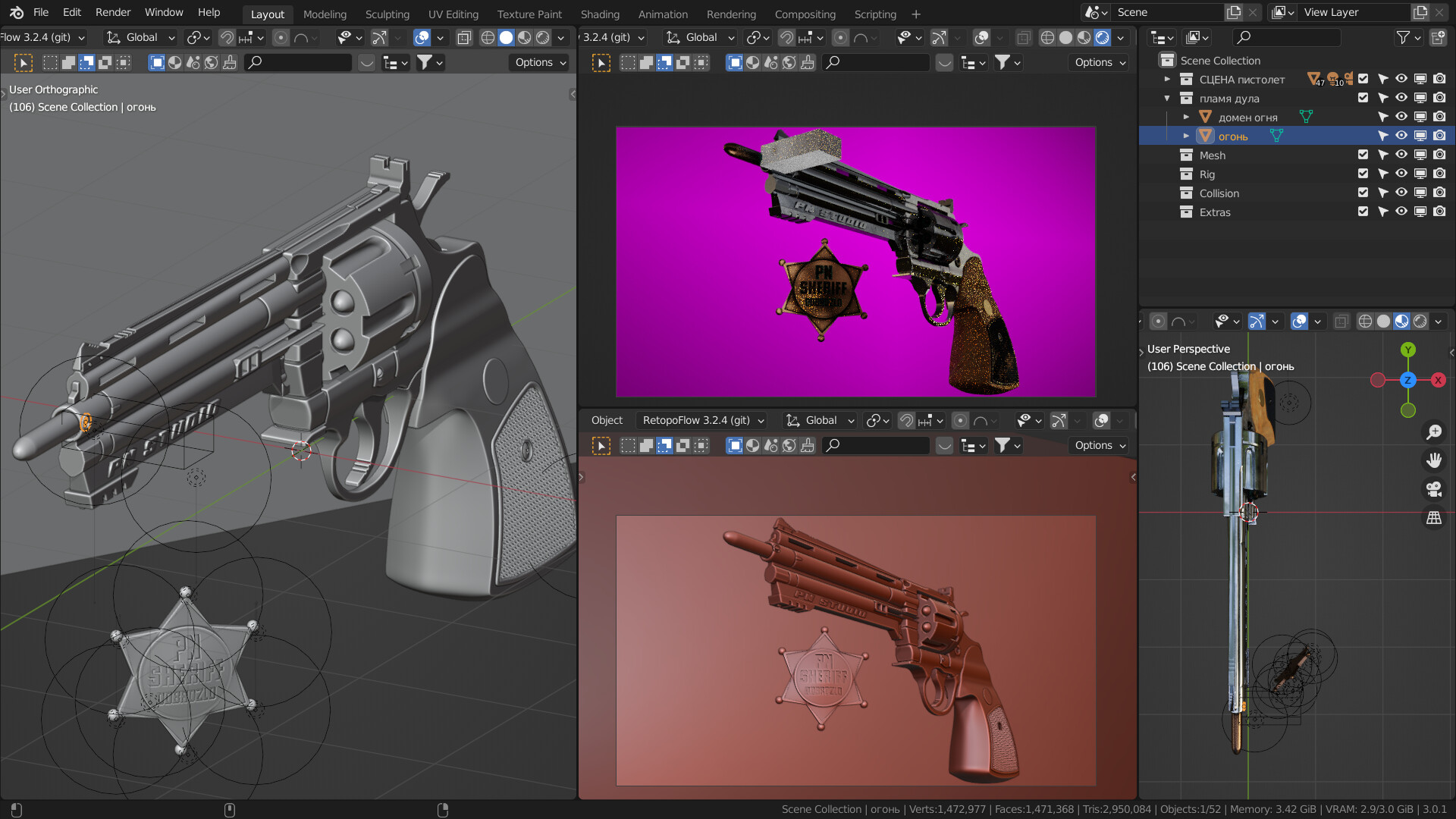Select the домен огня object in outliner
The width and height of the screenshot is (1456, 819).
(x=1247, y=117)
